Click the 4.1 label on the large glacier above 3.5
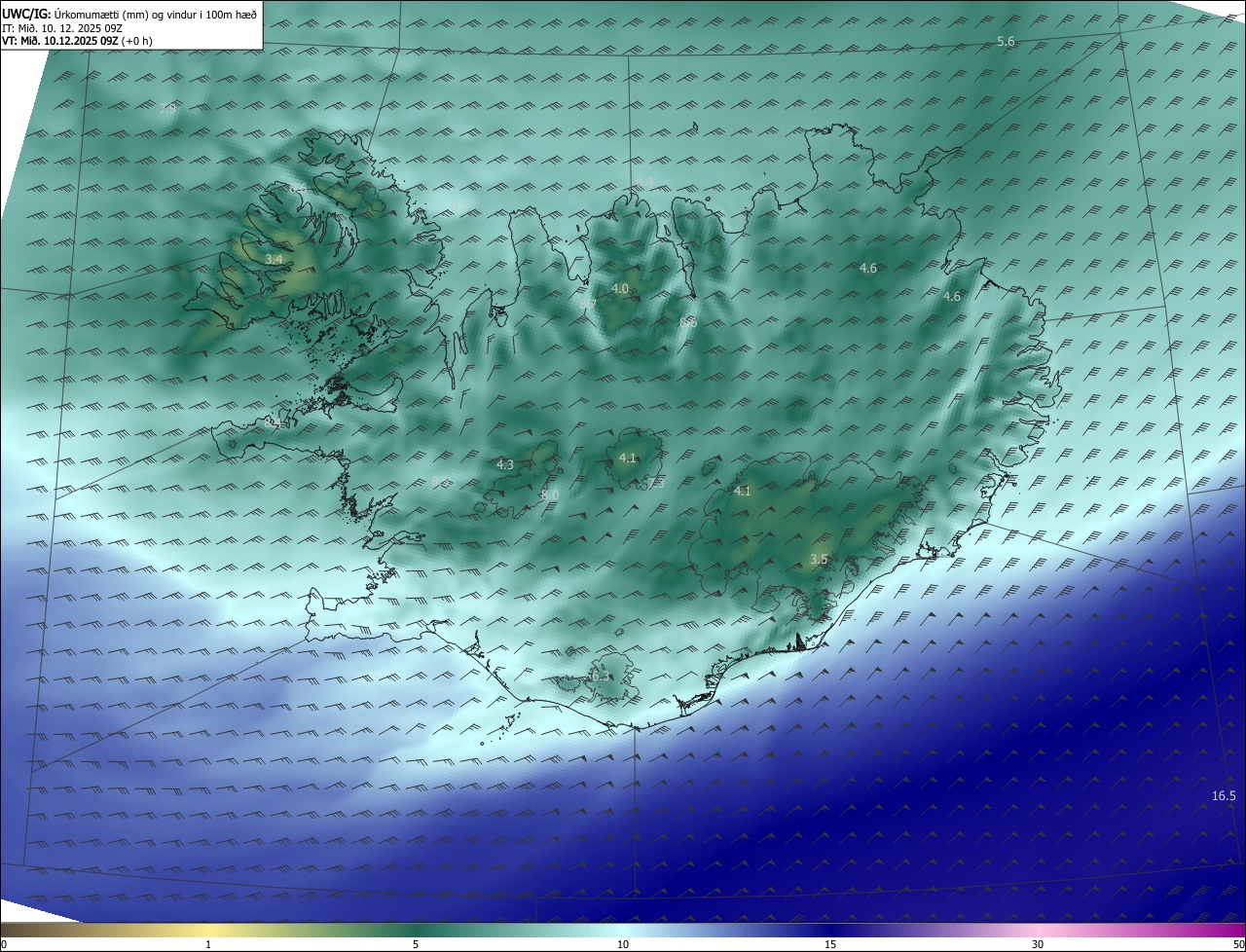Image resolution: width=1246 pixels, height=952 pixels. [x=743, y=492]
